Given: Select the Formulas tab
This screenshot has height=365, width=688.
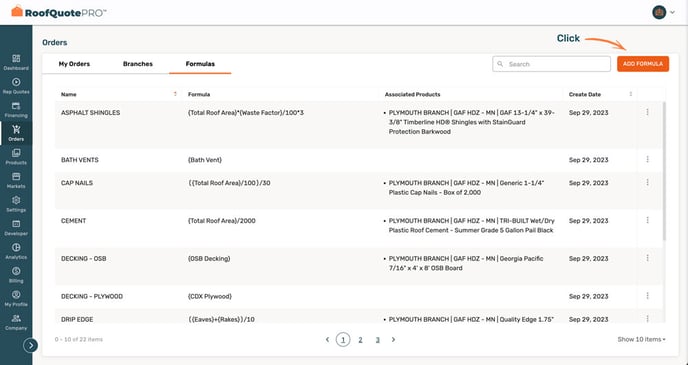Looking at the screenshot, I should pyautogui.click(x=200, y=64).
